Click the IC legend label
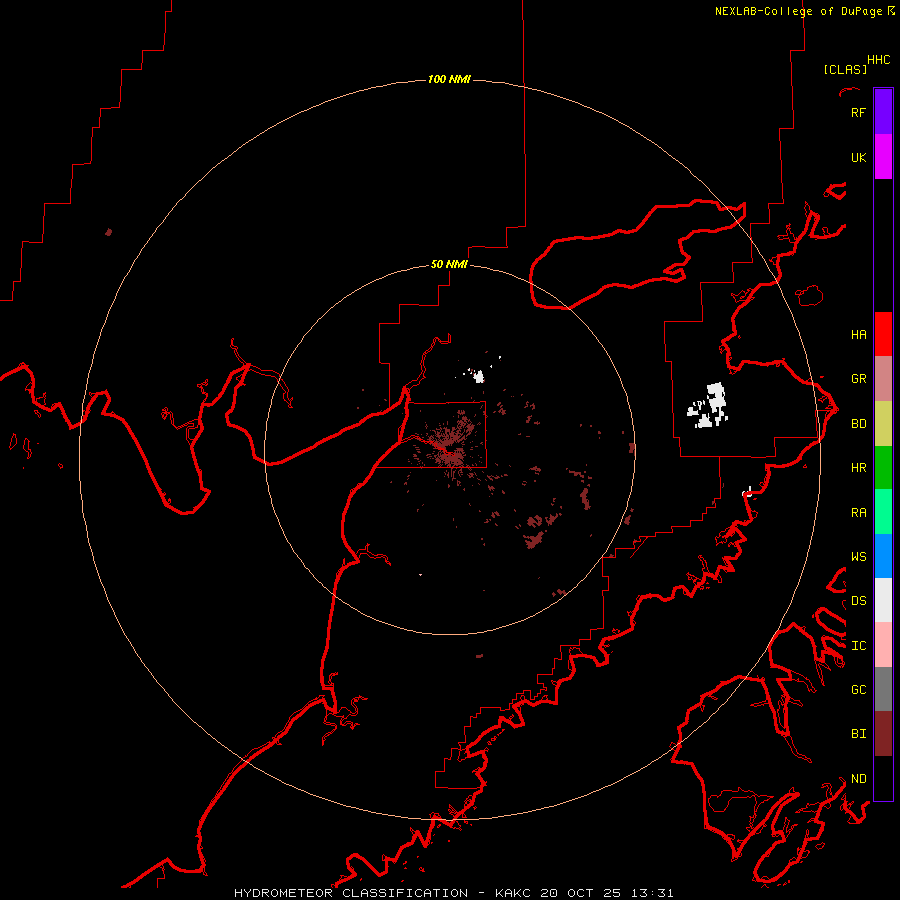This screenshot has width=900, height=900. (858, 646)
